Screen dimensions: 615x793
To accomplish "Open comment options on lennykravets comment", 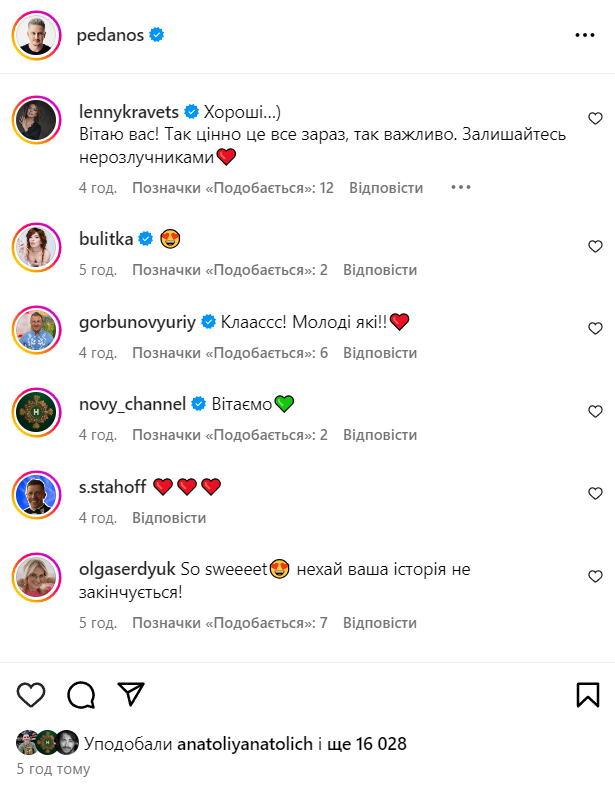I will pos(460,187).
